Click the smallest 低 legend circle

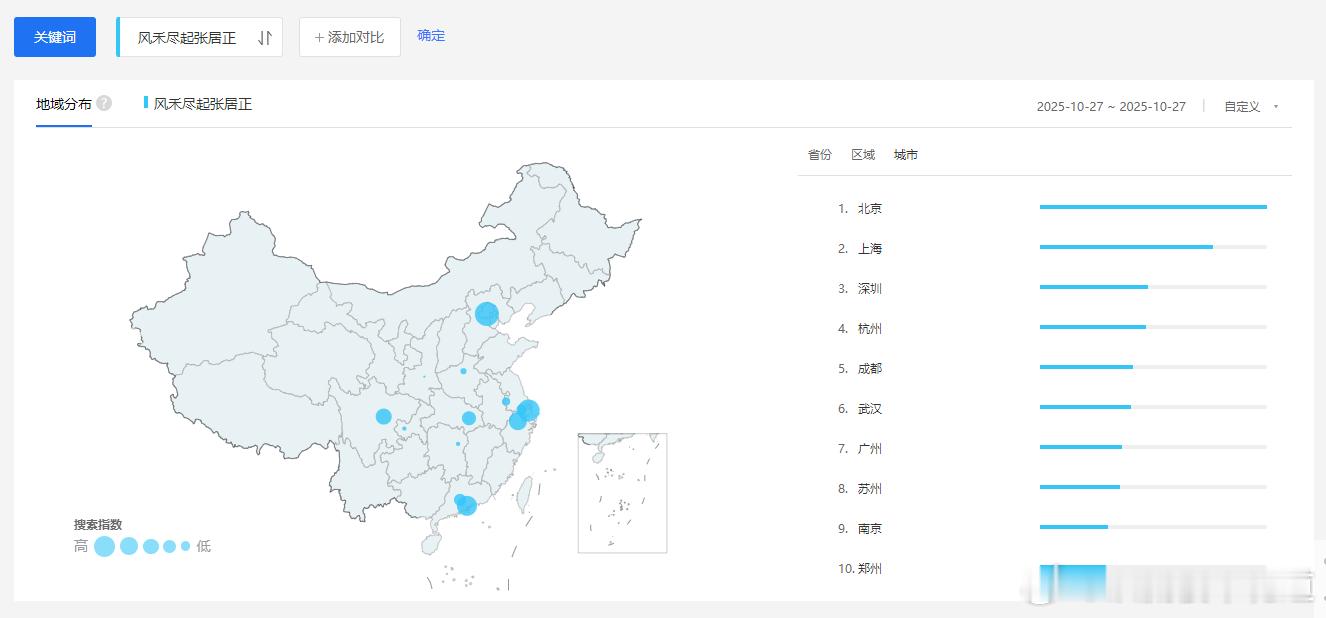185,546
